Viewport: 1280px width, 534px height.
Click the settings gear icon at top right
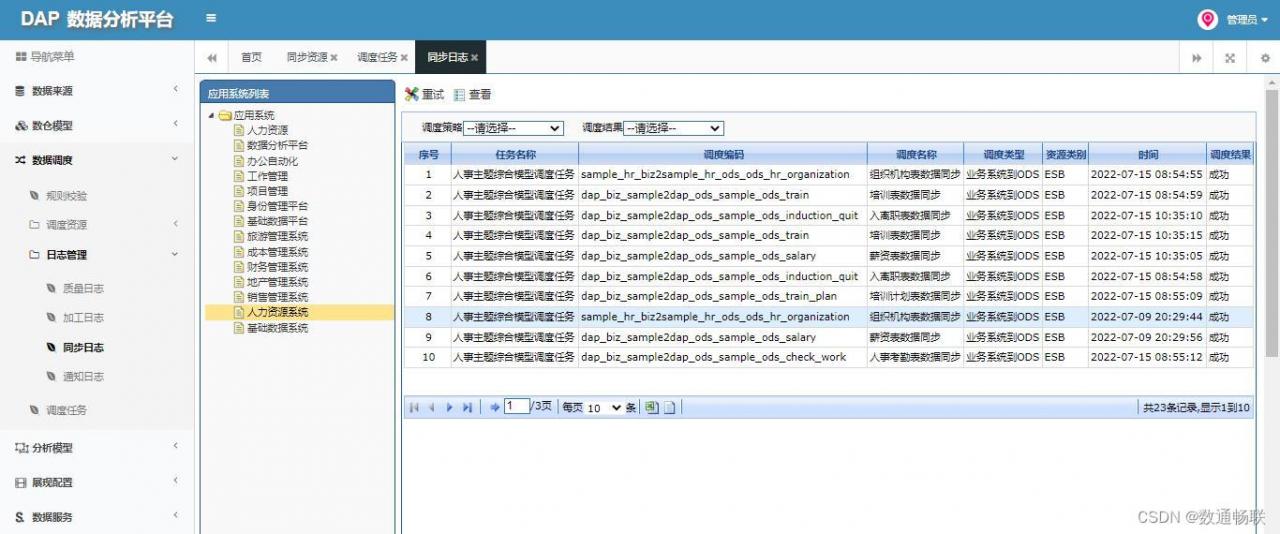point(1264,58)
